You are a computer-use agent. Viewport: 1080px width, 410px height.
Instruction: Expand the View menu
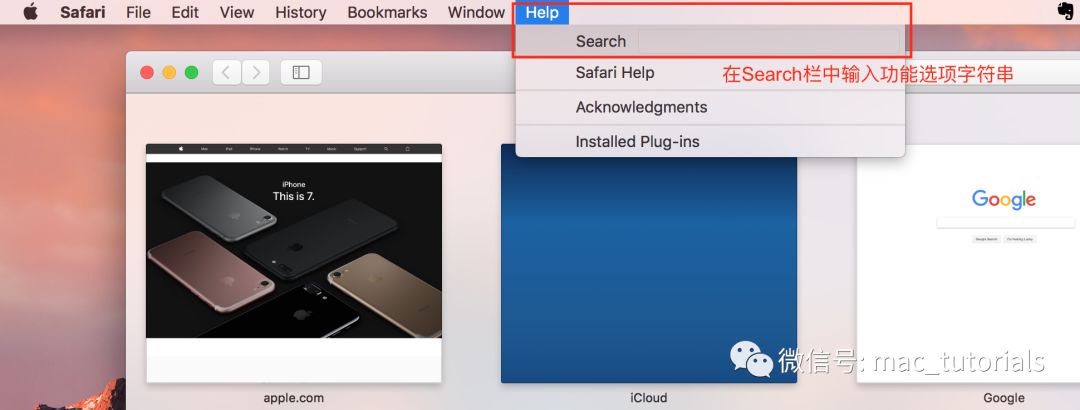pyautogui.click(x=237, y=12)
